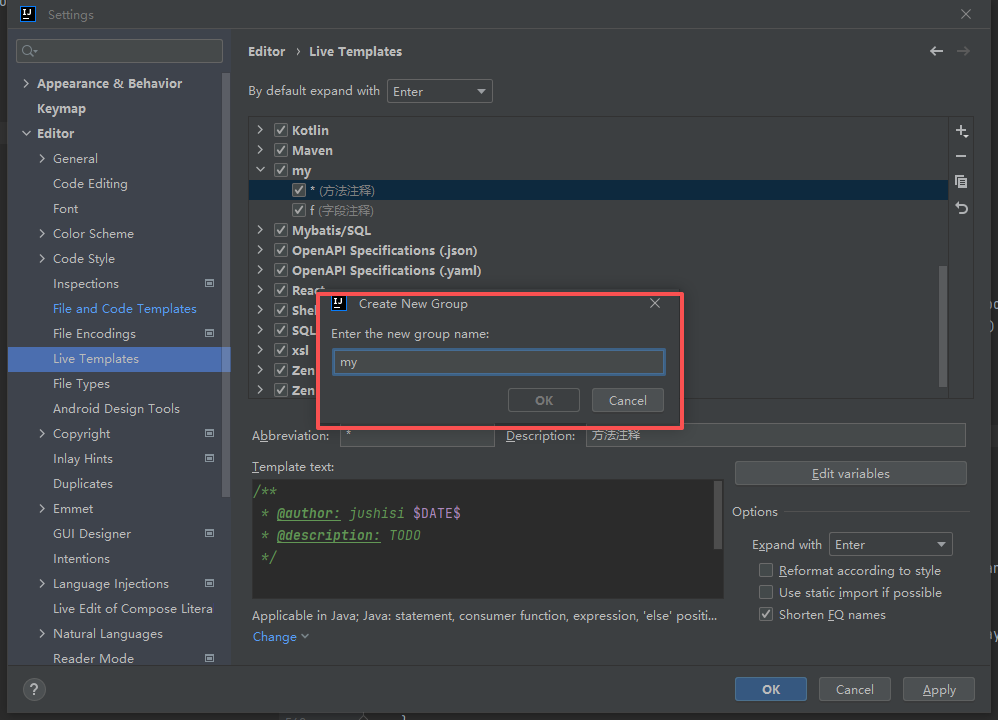Open the Expand with dropdown in Options
Screen dimensions: 998x720
coord(890,545)
